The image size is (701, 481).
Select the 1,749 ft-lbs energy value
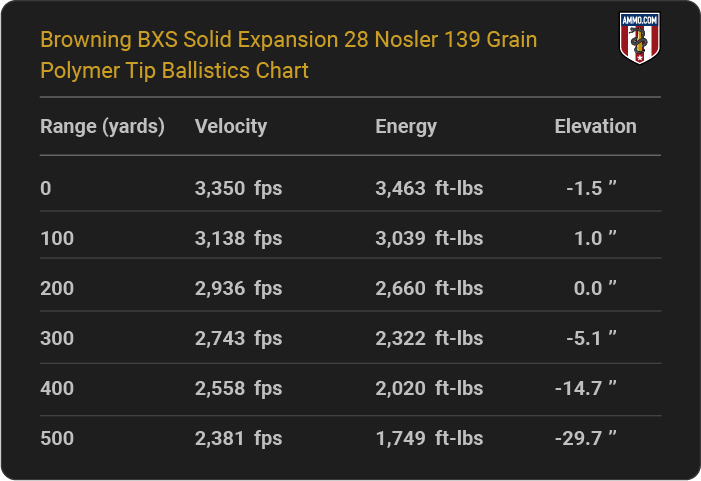pyautogui.click(x=429, y=439)
